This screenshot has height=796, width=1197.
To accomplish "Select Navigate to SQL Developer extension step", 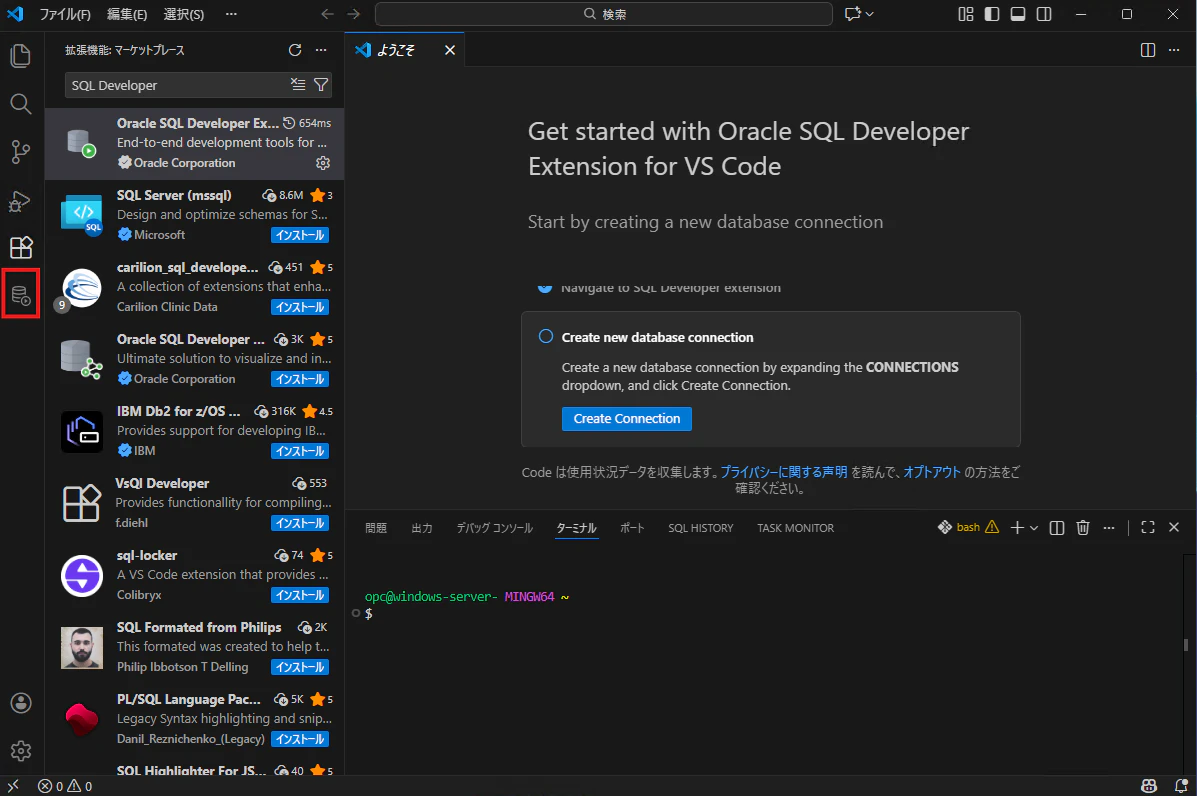I will tap(671, 288).
